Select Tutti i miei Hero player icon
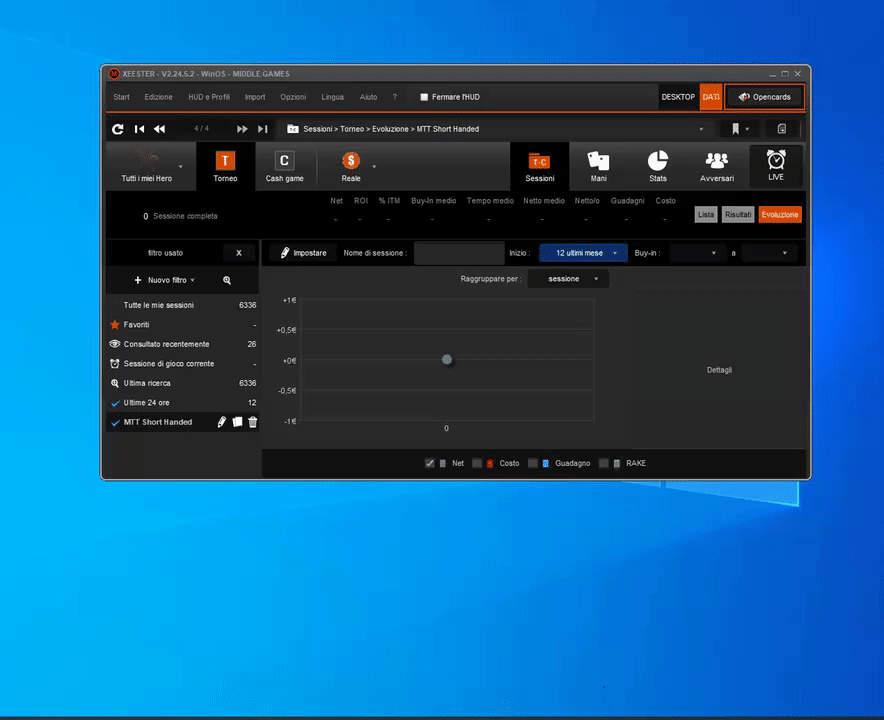Viewport: 884px width, 720px height. tap(147, 166)
